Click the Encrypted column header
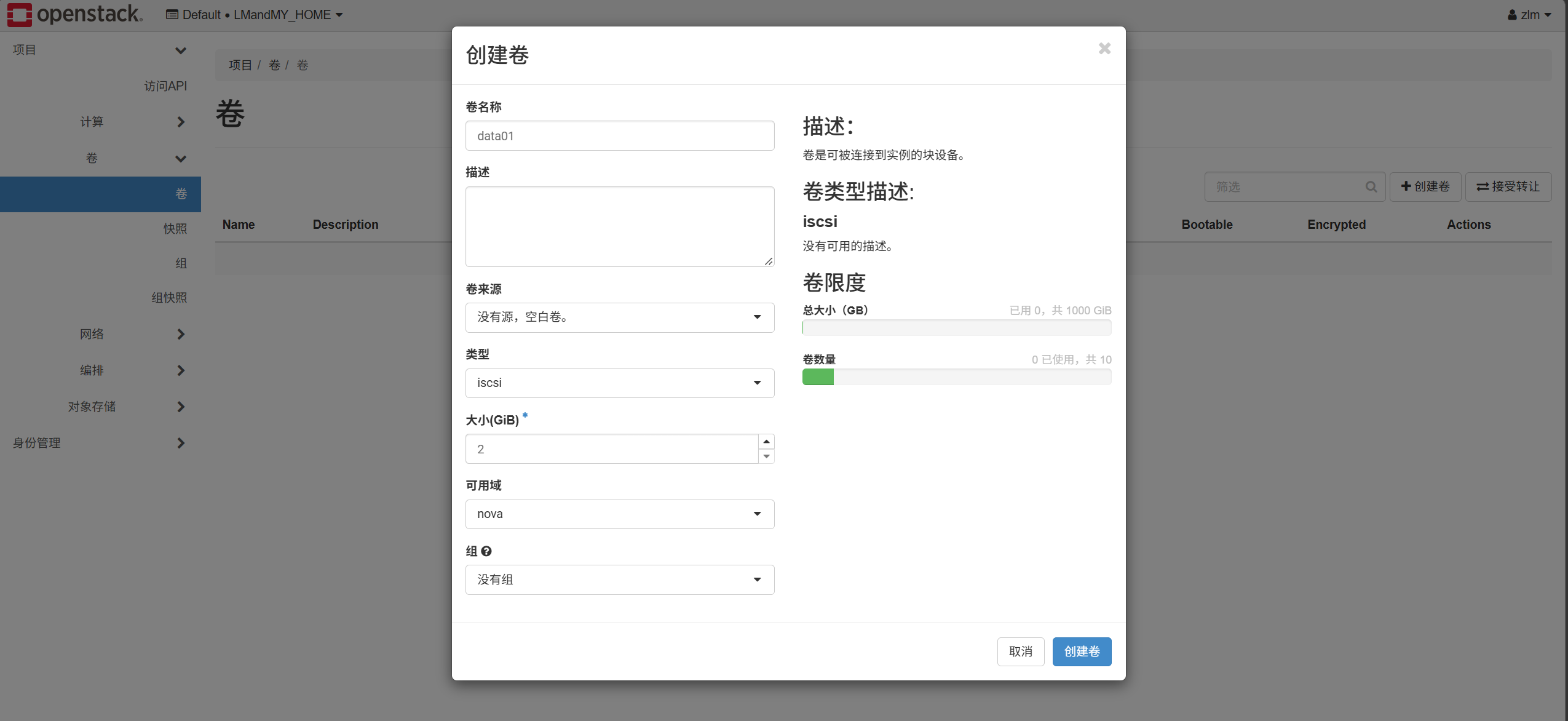 click(1337, 225)
